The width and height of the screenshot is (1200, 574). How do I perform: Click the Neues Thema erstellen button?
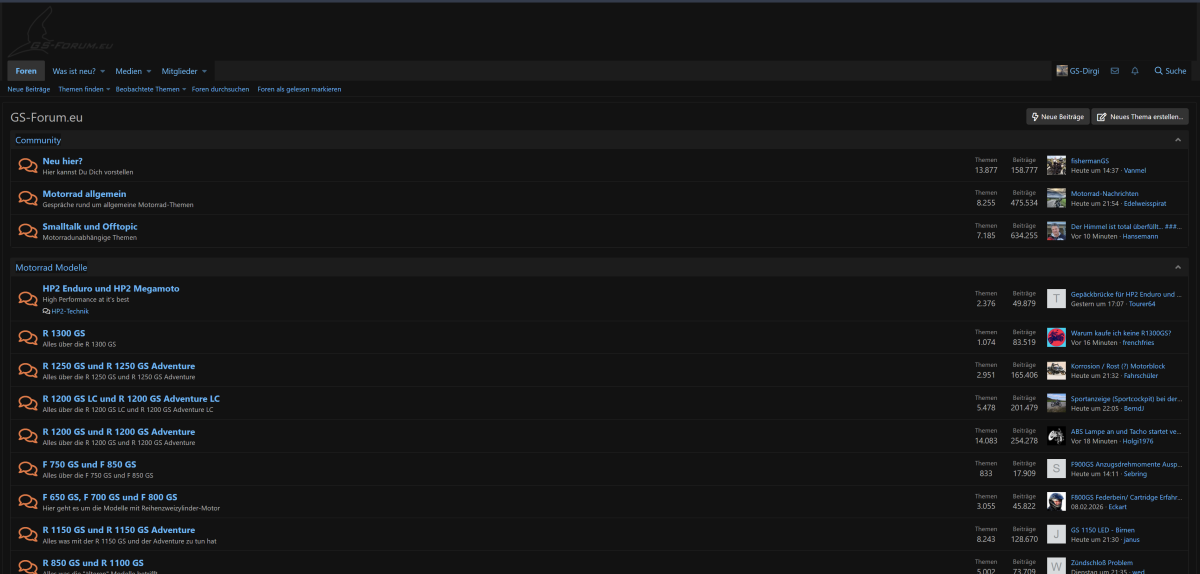(x=1140, y=117)
